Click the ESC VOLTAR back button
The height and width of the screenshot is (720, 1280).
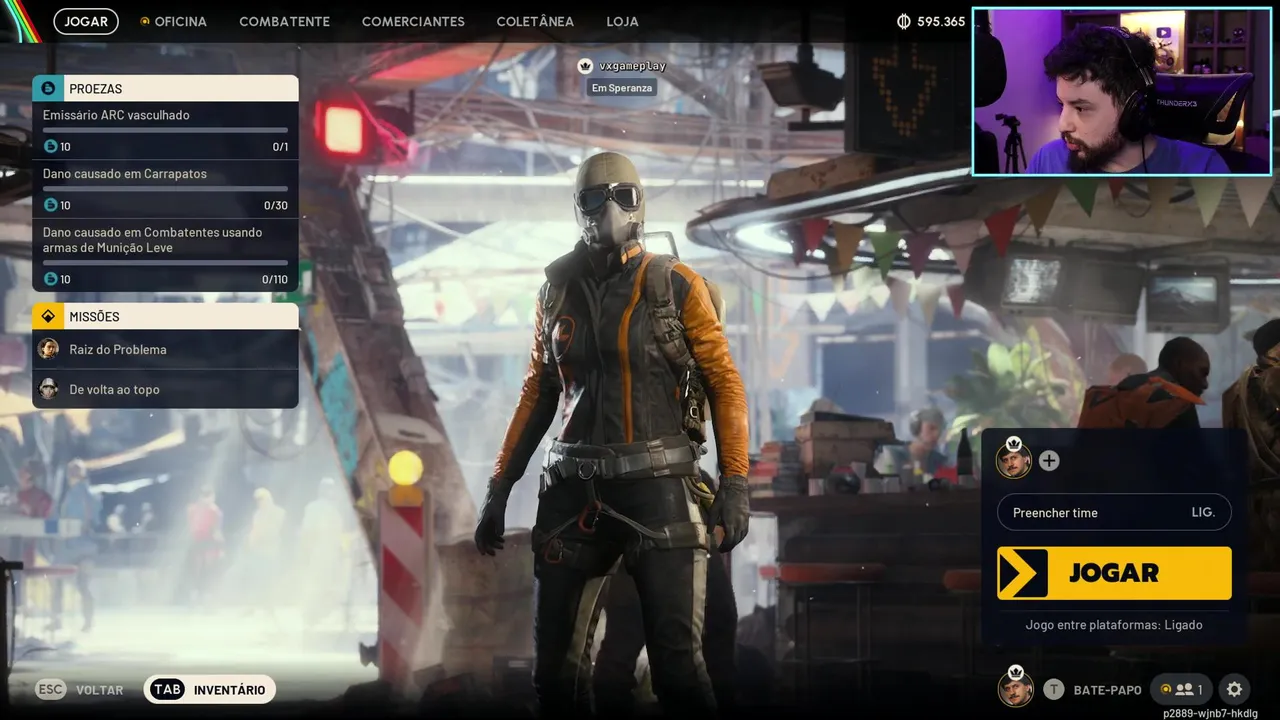(x=80, y=690)
